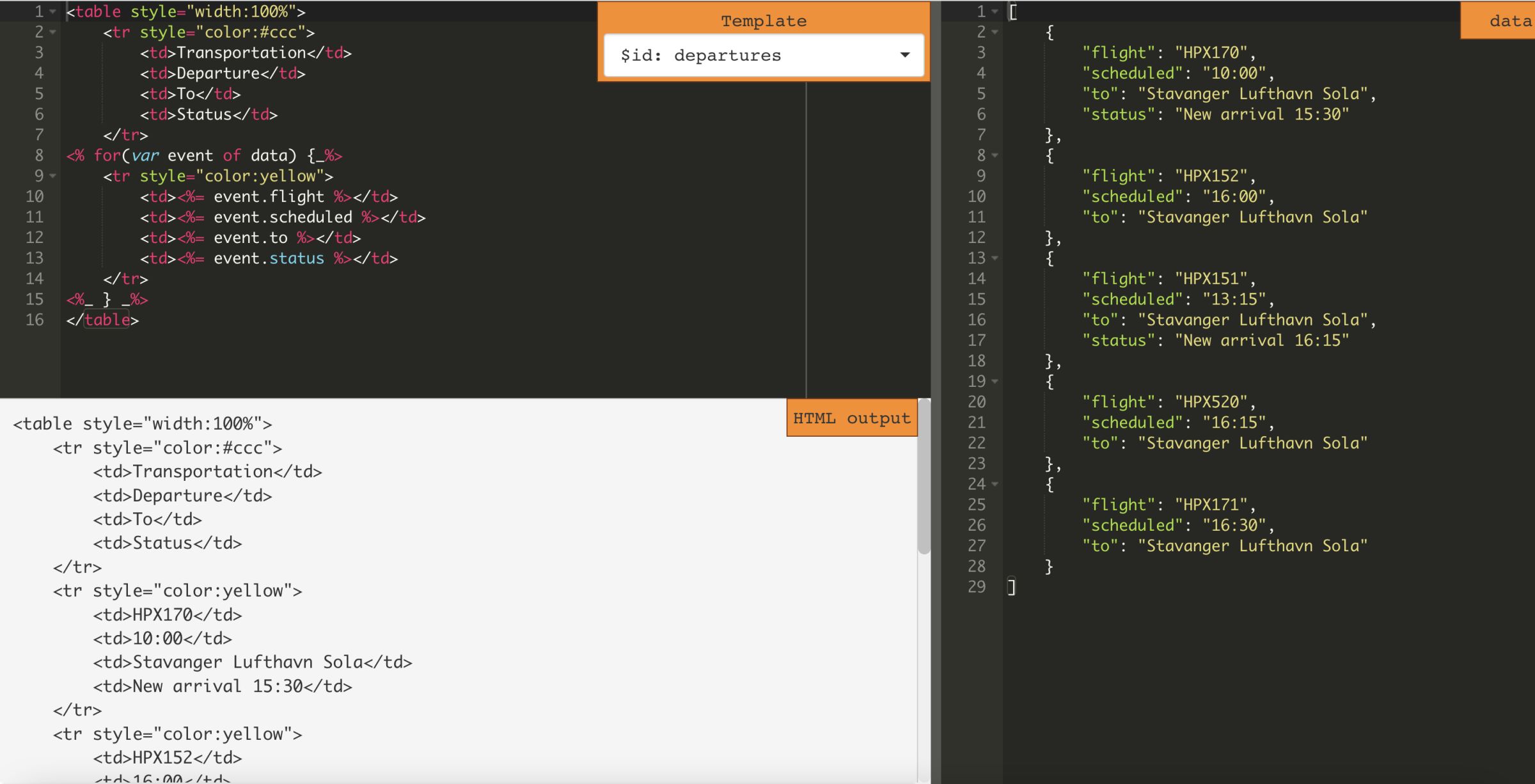1535x784 pixels.
Task: Open the $id: departures template dropdown
Action: point(764,56)
